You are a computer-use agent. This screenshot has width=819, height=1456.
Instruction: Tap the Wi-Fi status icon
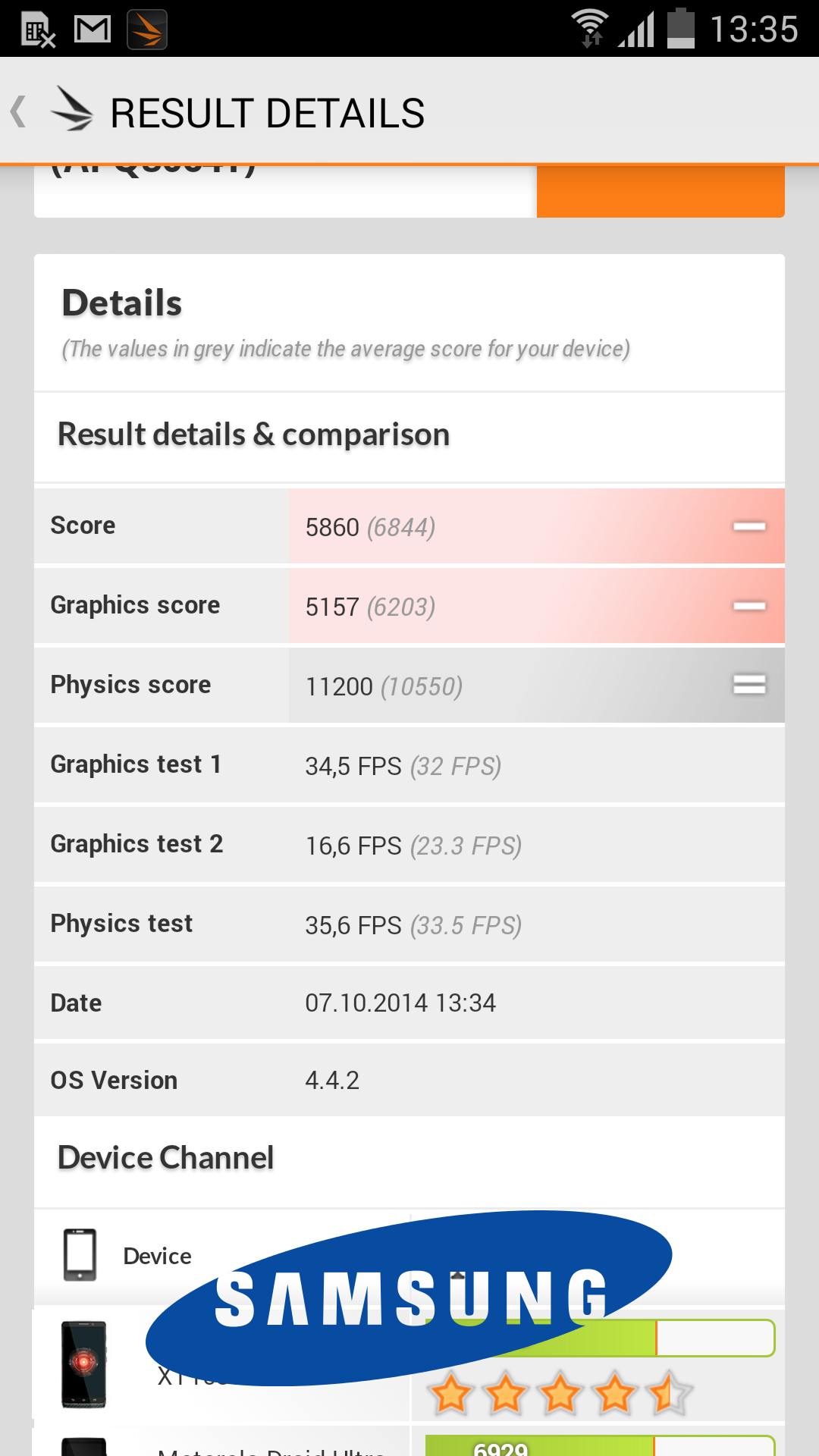(590, 29)
